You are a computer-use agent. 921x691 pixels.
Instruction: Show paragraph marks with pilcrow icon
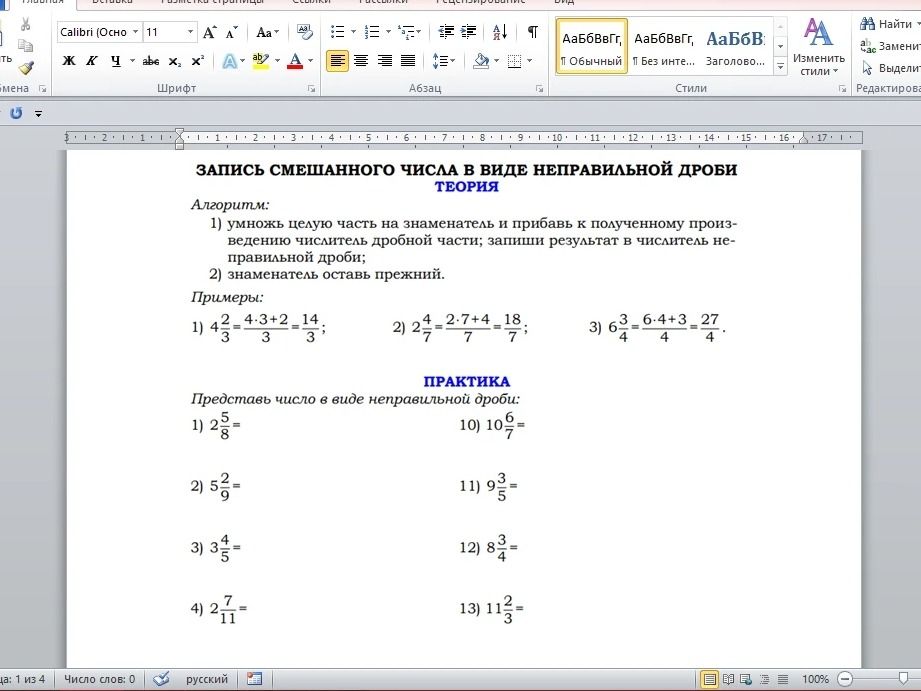pyautogui.click(x=532, y=32)
